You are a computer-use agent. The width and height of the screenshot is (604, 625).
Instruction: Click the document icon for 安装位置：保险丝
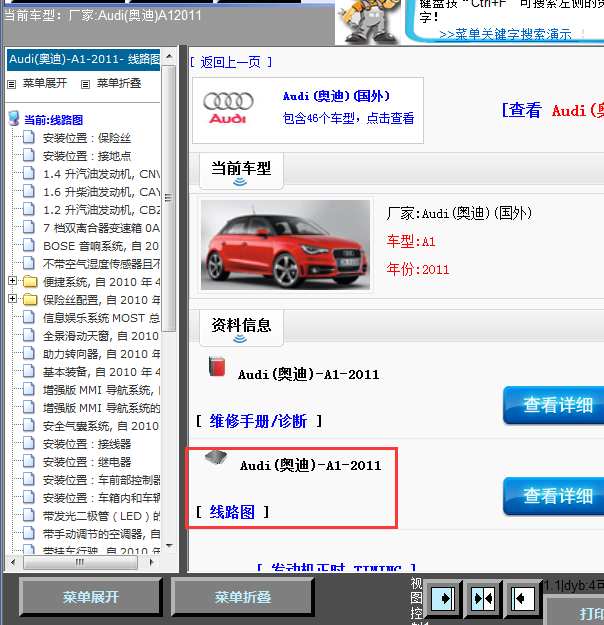point(29,137)
